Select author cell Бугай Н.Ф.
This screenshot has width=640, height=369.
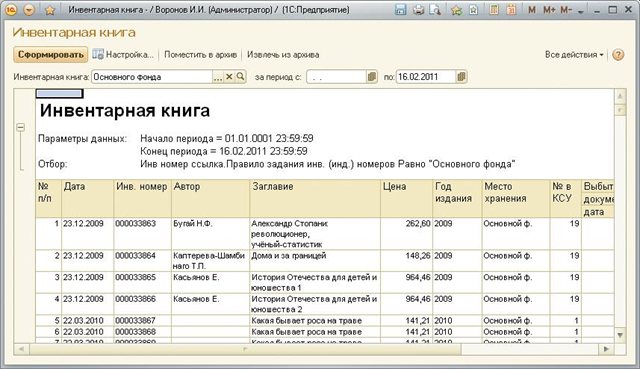click(211, 234)
